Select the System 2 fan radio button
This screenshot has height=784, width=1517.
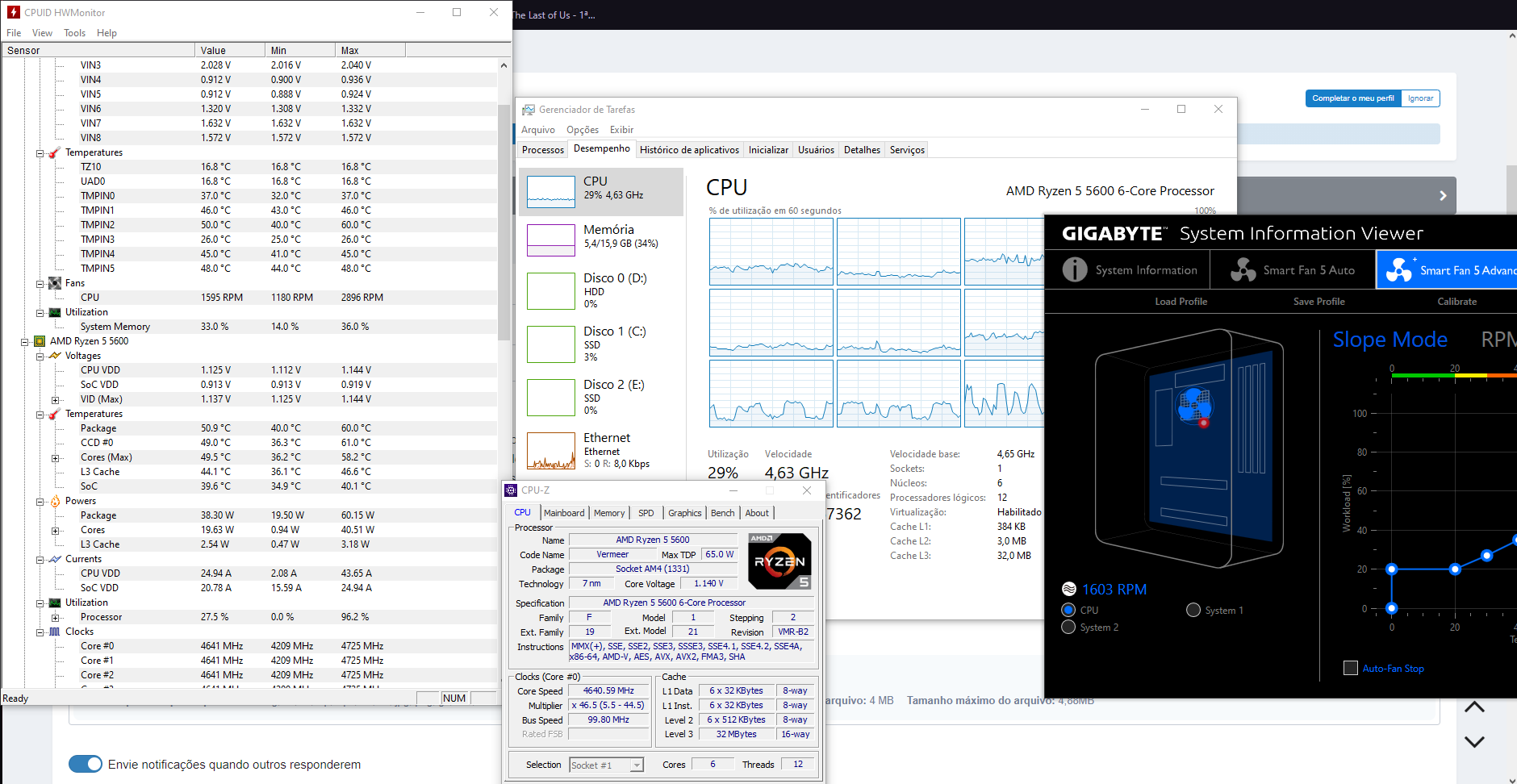tap(1068, 627)
